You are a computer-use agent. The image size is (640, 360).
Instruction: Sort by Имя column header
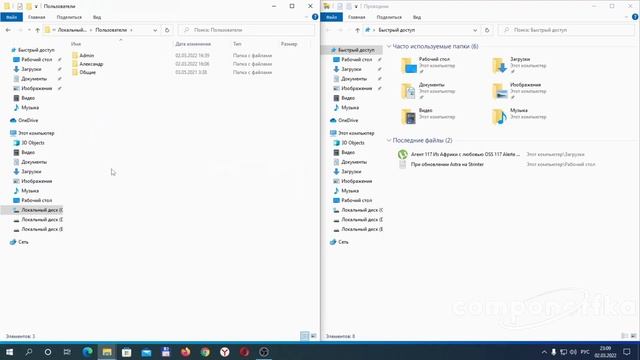click(76, 44)
